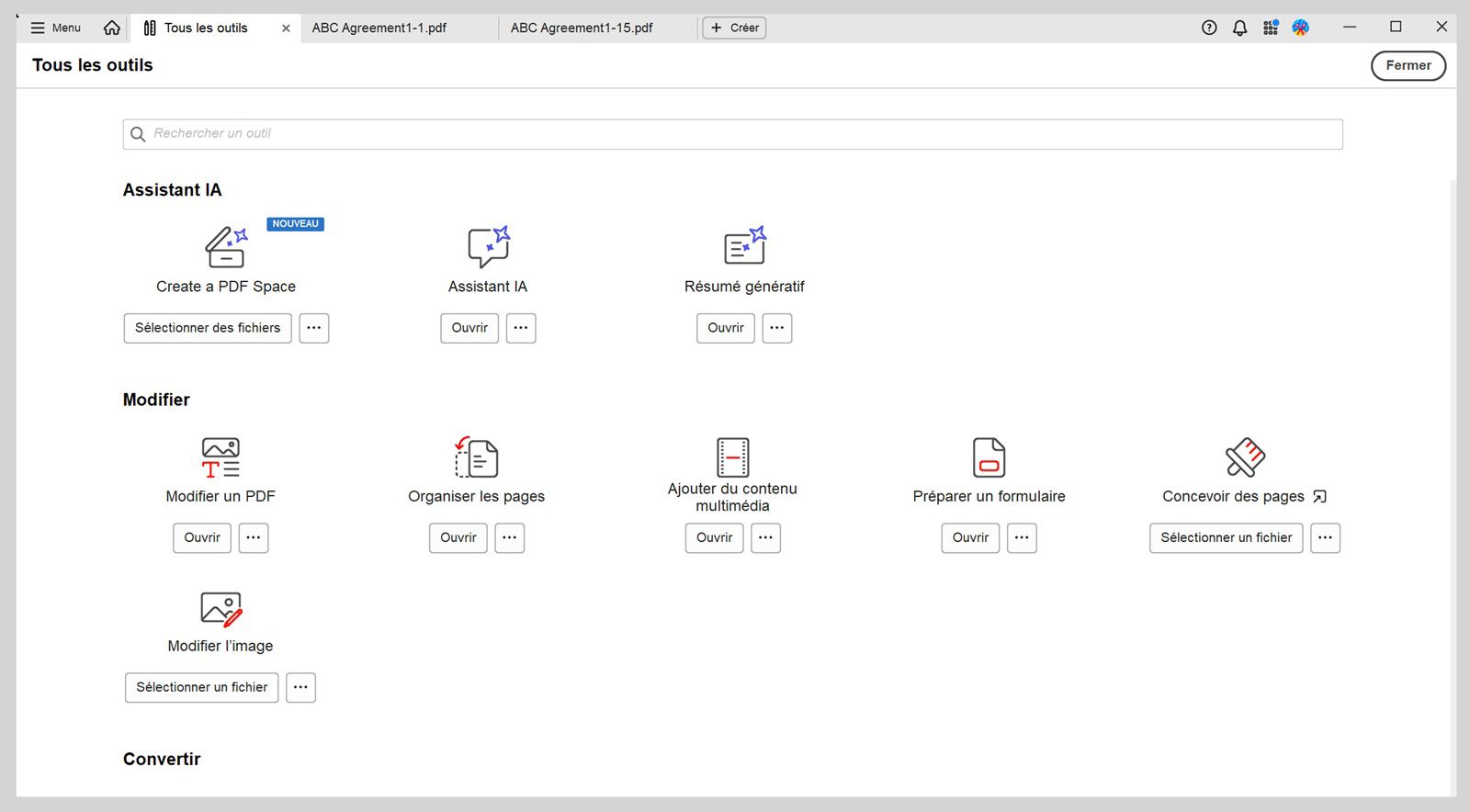This screenshot has height=812, width=1470.
Task: Close the Tous les outils tab
Action: [x=286, y=28]
